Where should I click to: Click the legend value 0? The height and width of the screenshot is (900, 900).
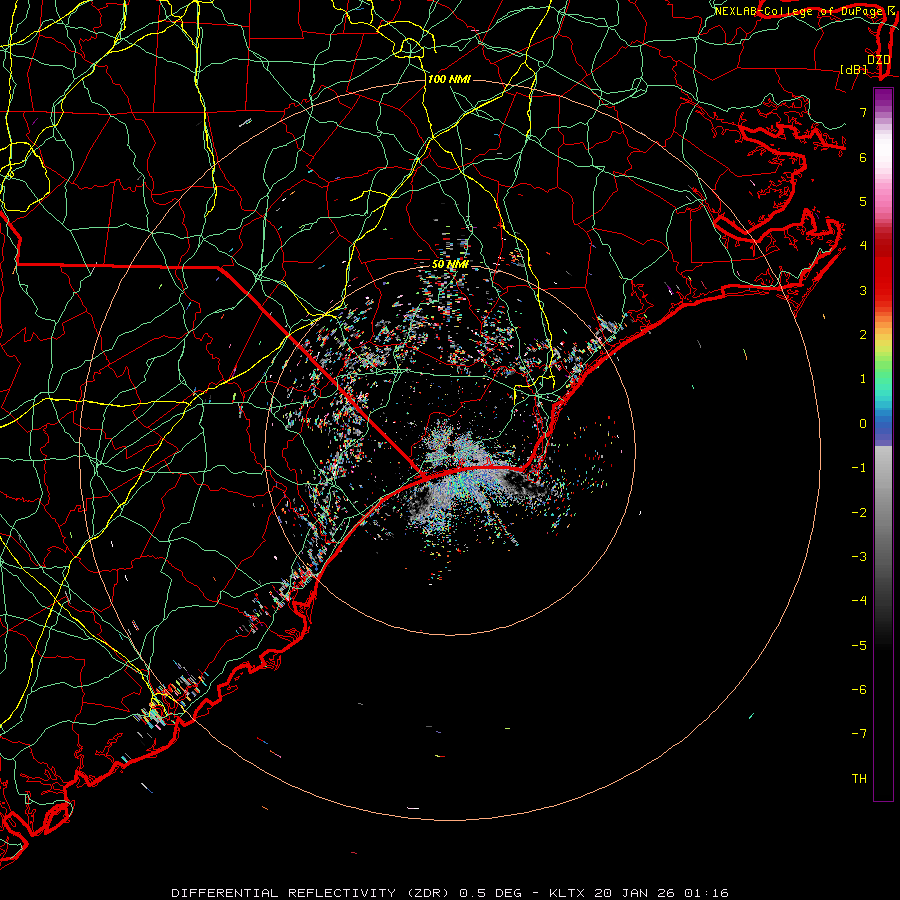coord(863,424)
